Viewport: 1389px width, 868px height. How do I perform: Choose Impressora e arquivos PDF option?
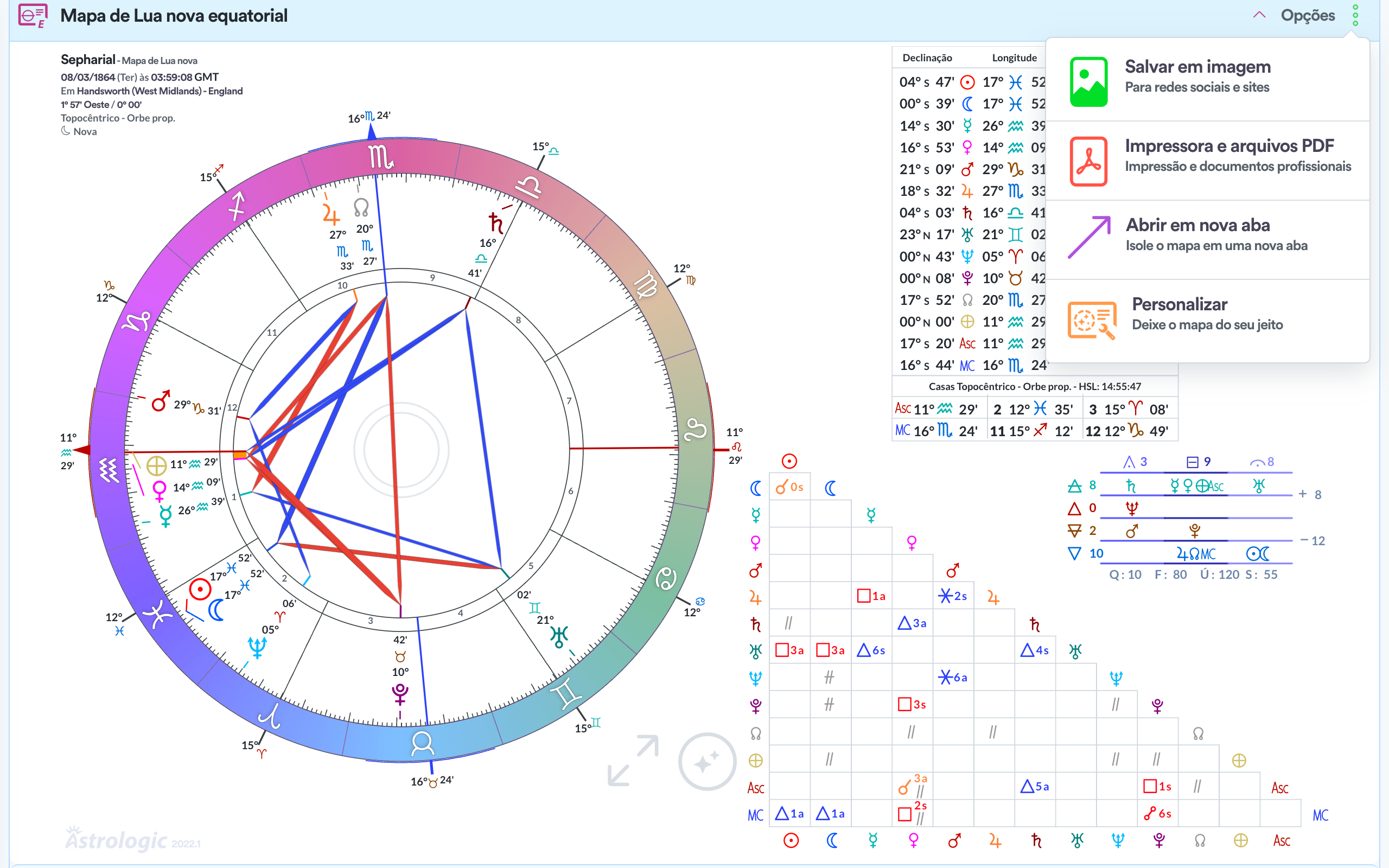tap(1229, 146)
